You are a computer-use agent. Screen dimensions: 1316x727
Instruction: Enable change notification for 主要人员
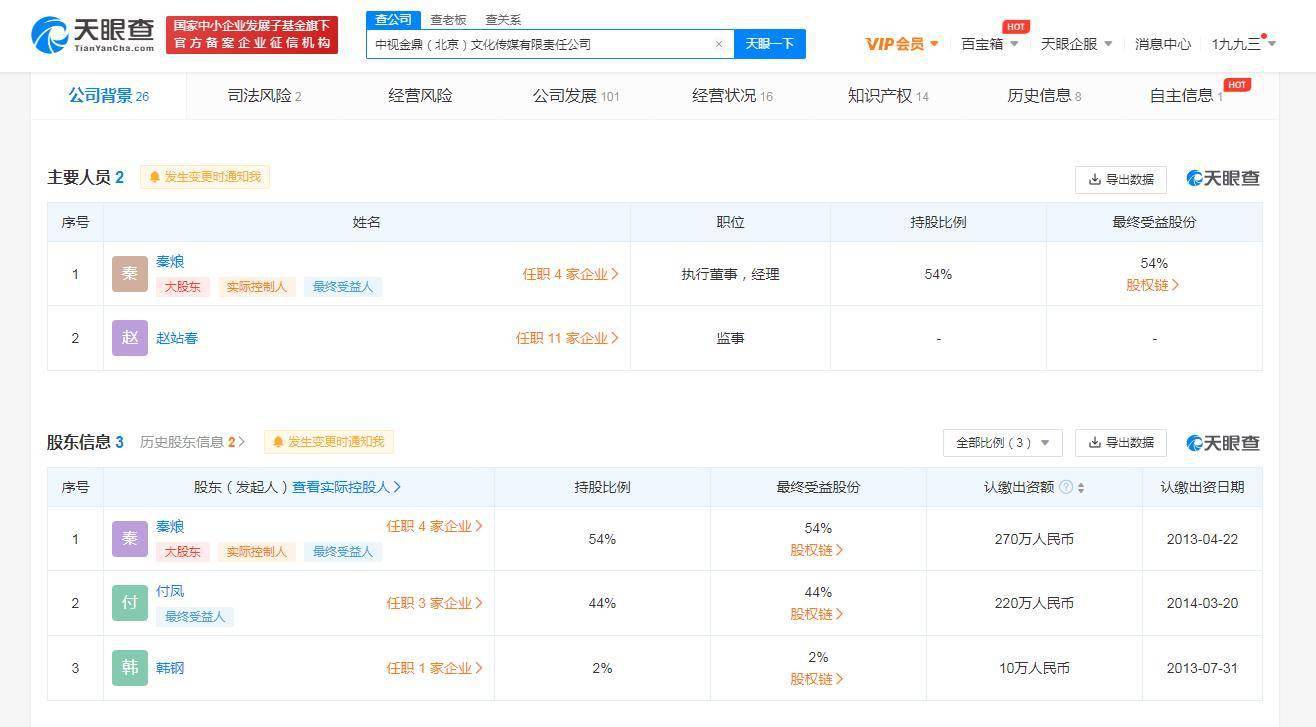tap(205, 177)
